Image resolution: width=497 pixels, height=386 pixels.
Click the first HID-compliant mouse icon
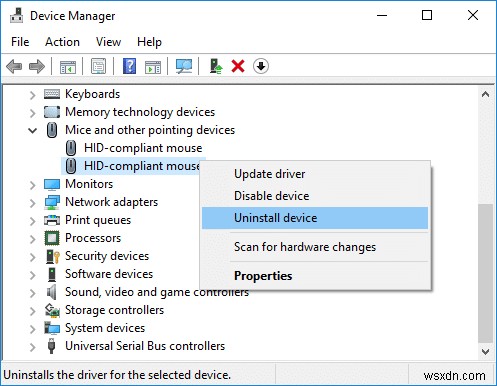(x=71, y=148)
